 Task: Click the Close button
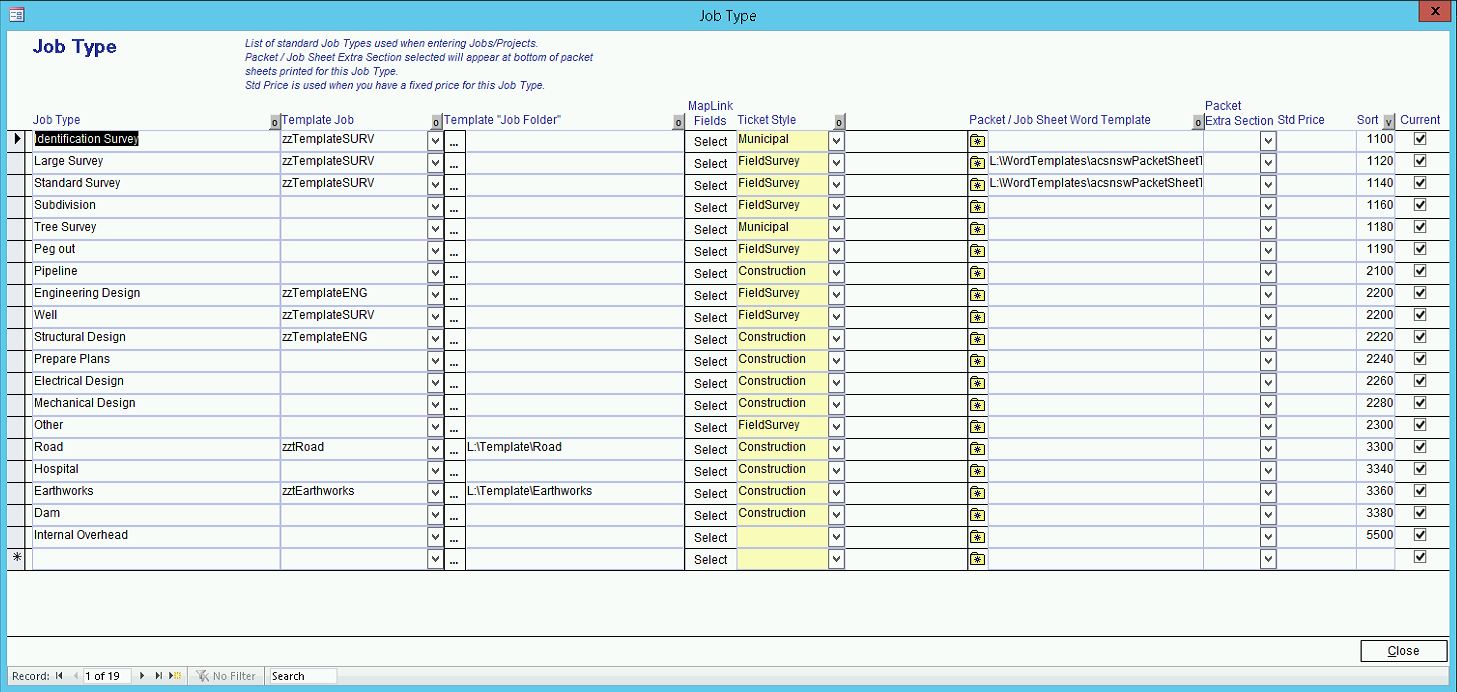pyautogui.click(x=1403, y=651)
